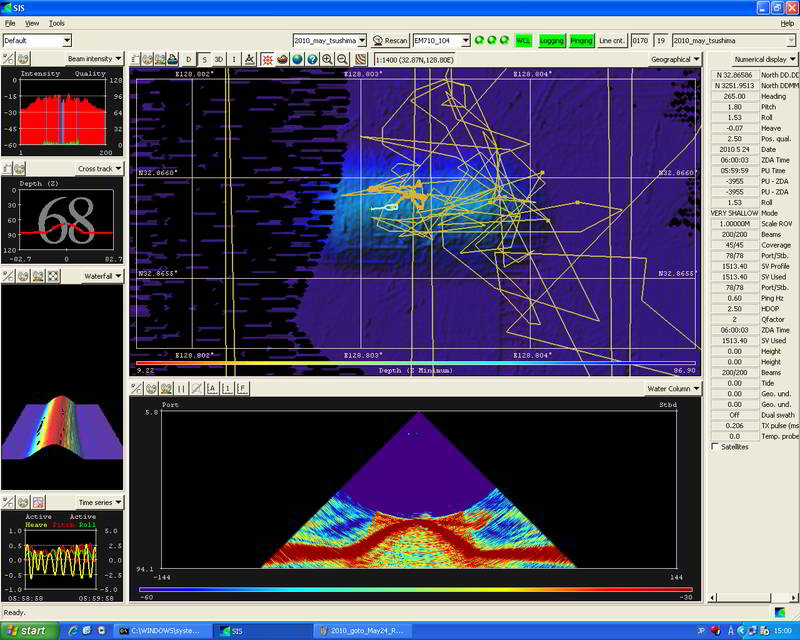Click the Rescan button
The image size is (800, 640).
click(391, 40)
